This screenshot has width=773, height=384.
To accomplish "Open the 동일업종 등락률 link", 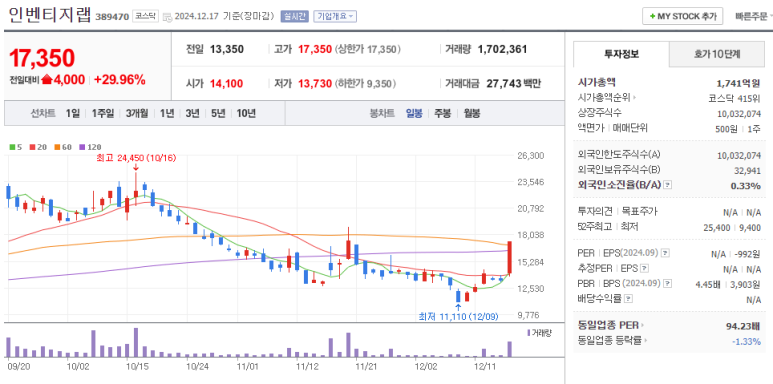I will tap(609, 341).
